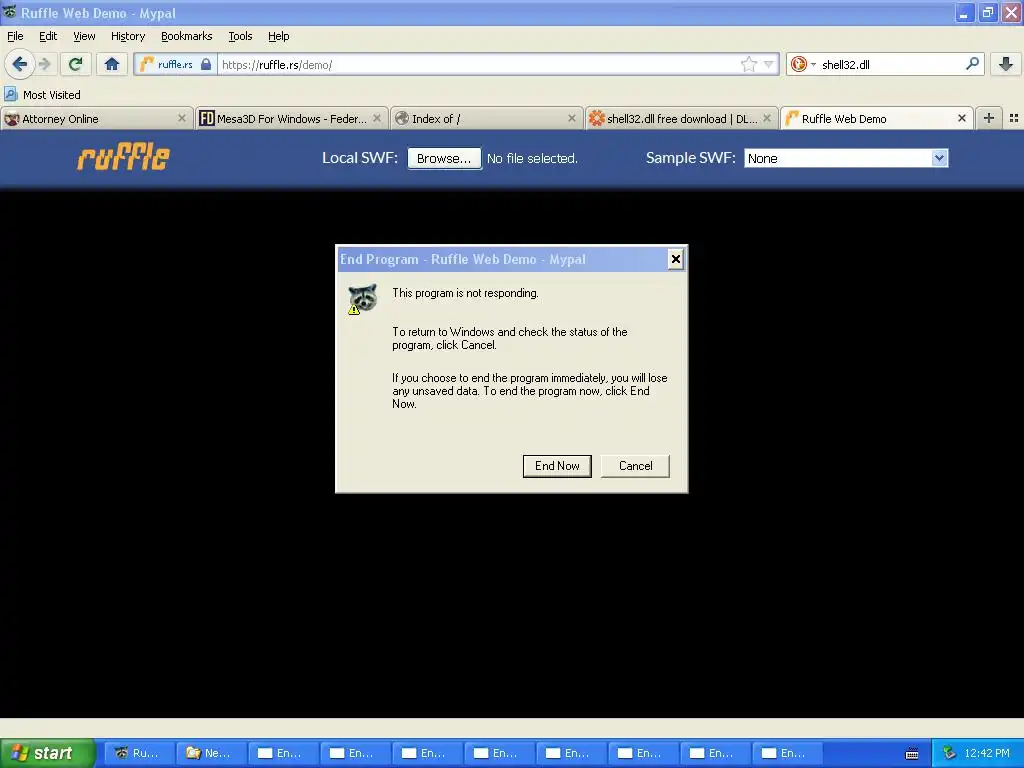The width and height of the screenshot is (1024, 768).
Task: Open the URL history dropdown arrow
Action: (x=769, y=64)
